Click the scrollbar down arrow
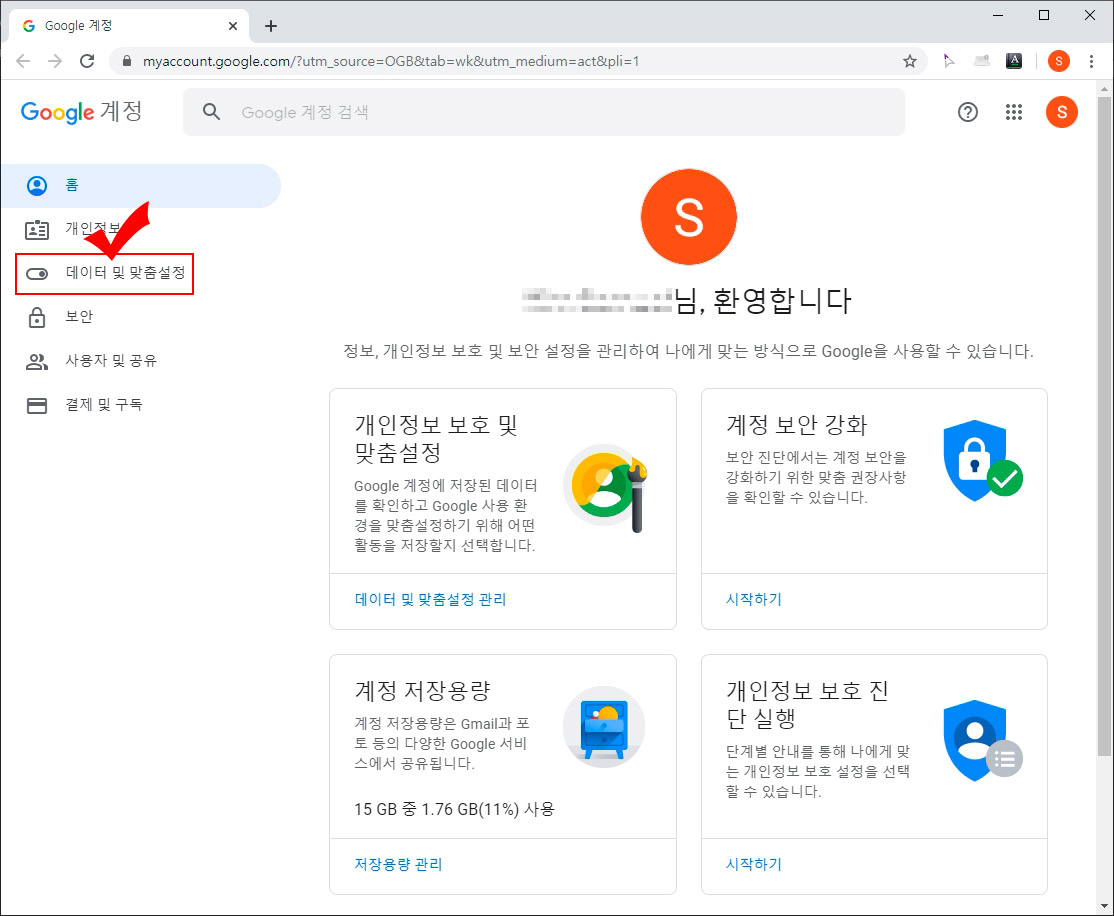Viewport: 1114px width, 916px height. point(1103,906)
